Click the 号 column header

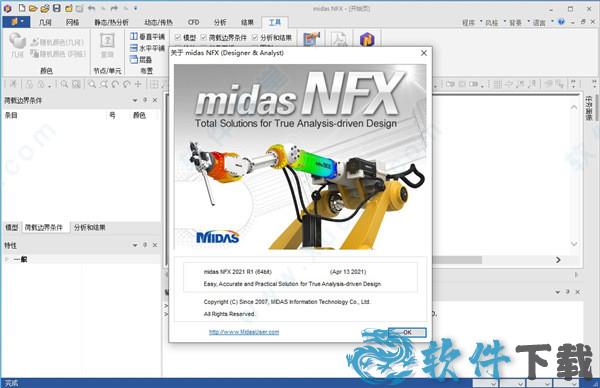(112, 115)
